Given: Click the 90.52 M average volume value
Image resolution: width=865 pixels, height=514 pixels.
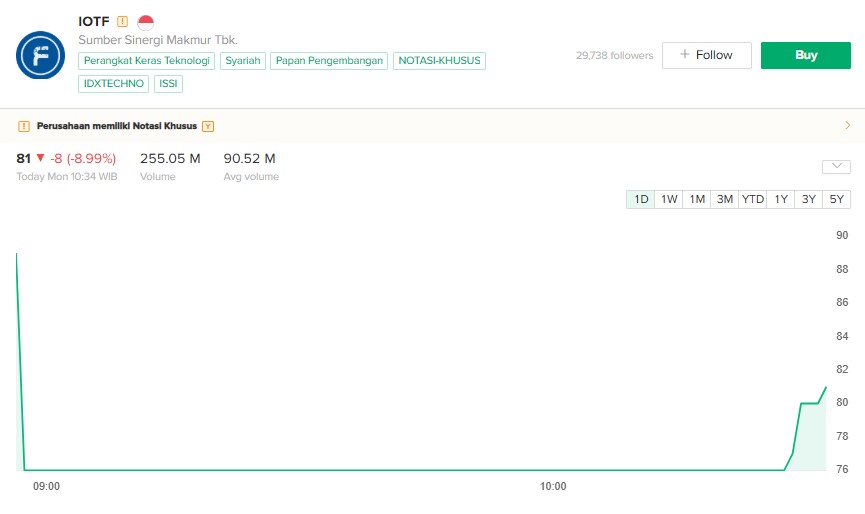Looking at the screenshot, I should [249, 159].
